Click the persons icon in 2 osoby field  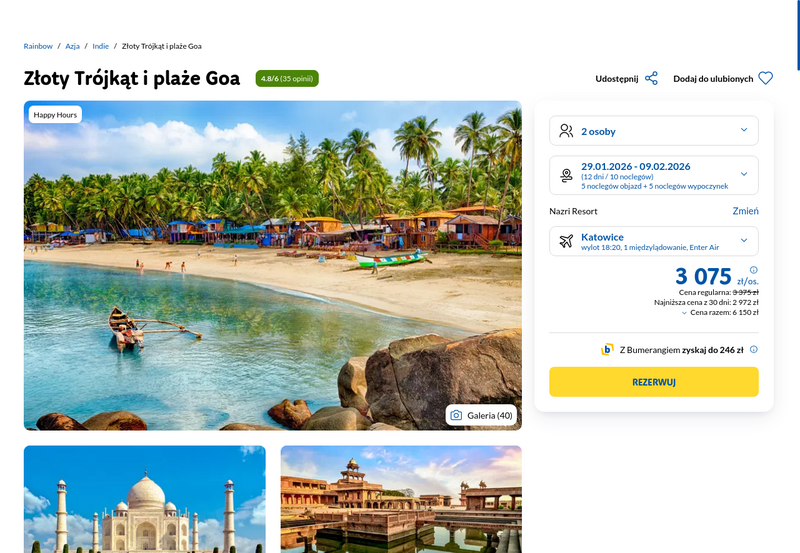click(x=566, y=131)
